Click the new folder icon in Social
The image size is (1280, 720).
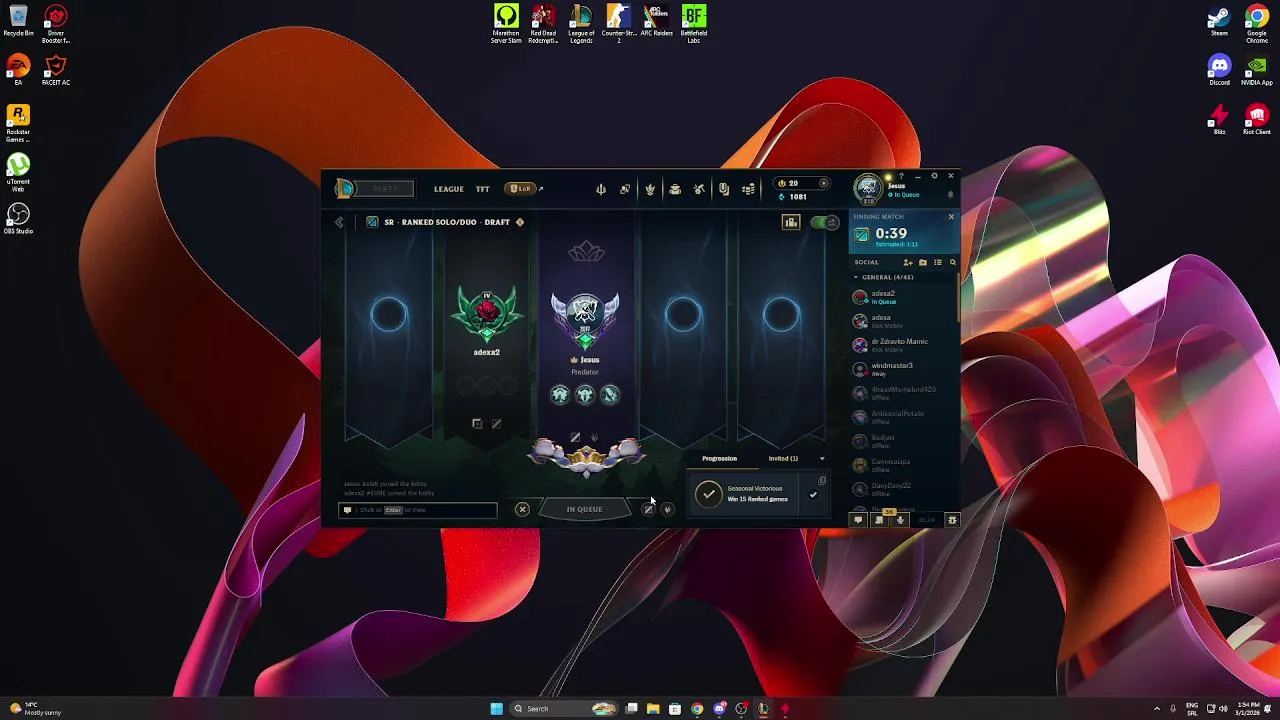point(923,262)
